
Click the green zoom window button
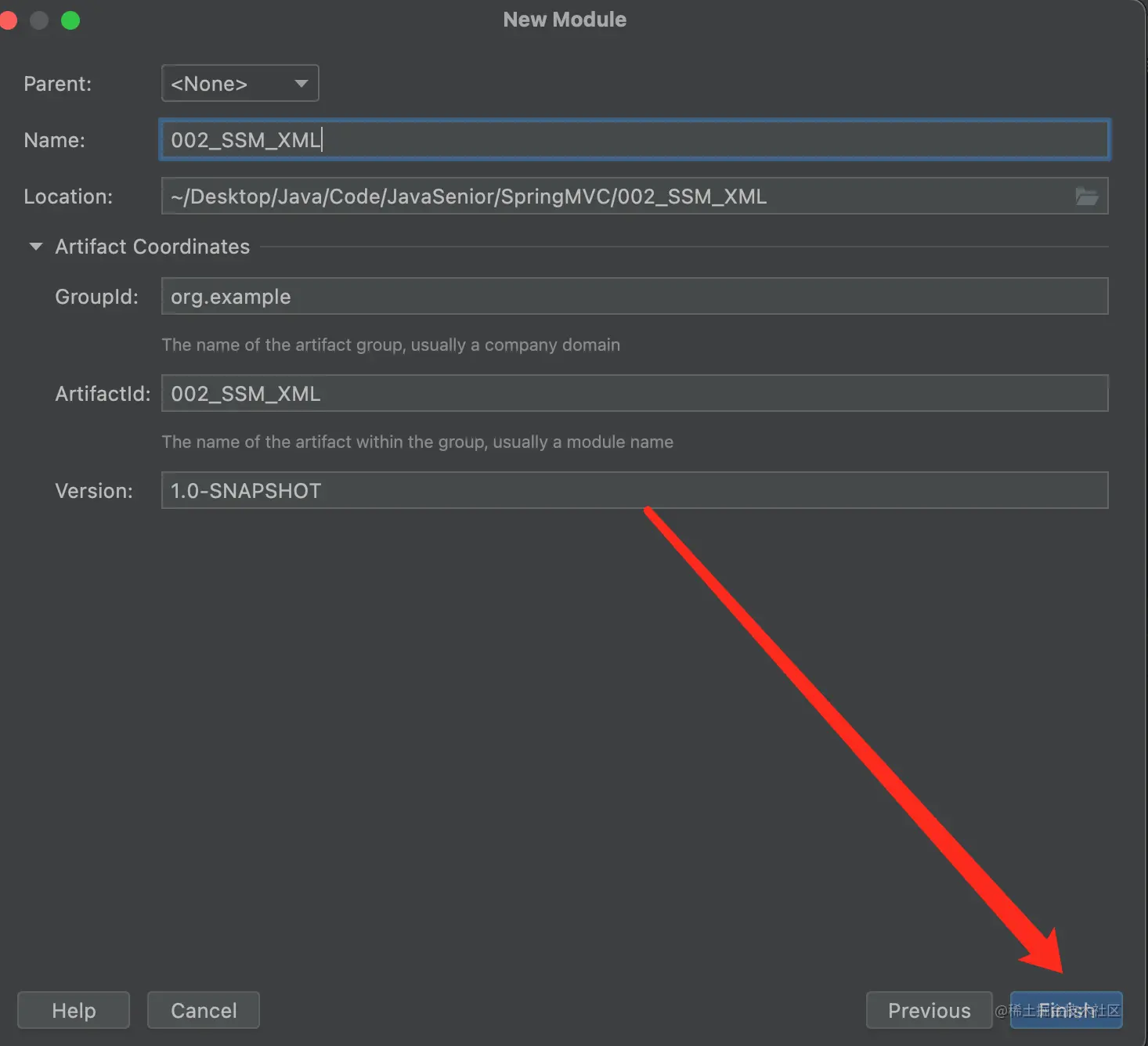[70, 20]
